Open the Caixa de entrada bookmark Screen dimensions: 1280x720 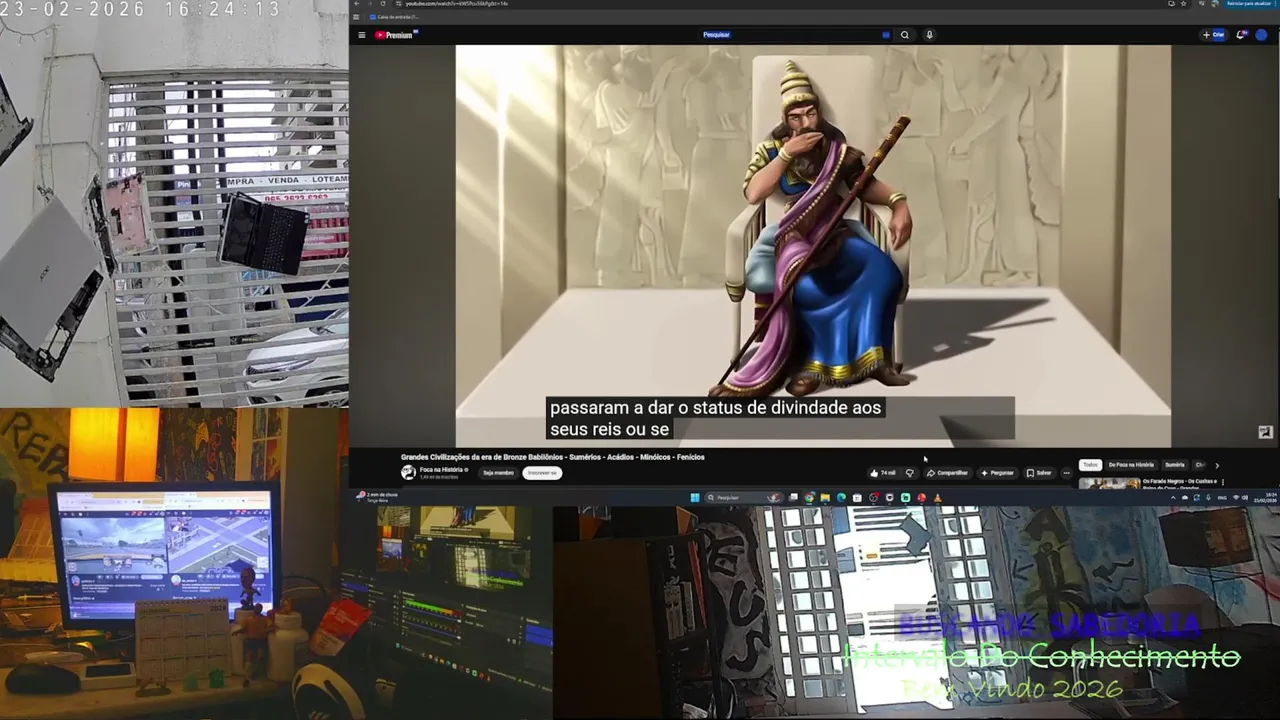pyautogui.click(x=394, y=17)
